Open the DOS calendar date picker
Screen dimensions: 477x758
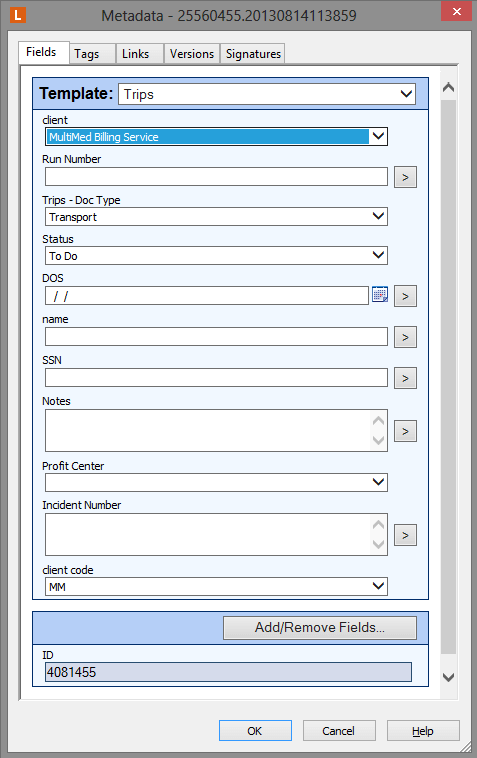click(x=380, y=294)
